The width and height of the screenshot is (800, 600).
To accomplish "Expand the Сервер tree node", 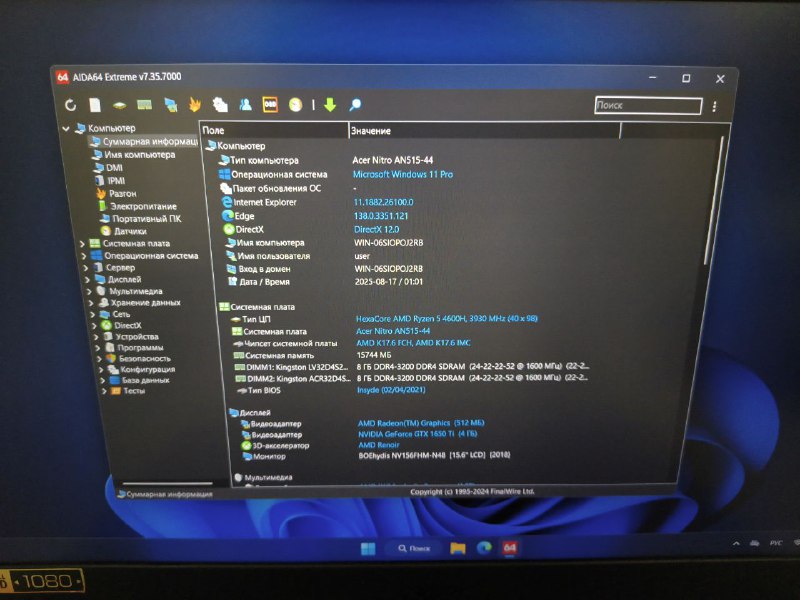I will pos(86,267).
